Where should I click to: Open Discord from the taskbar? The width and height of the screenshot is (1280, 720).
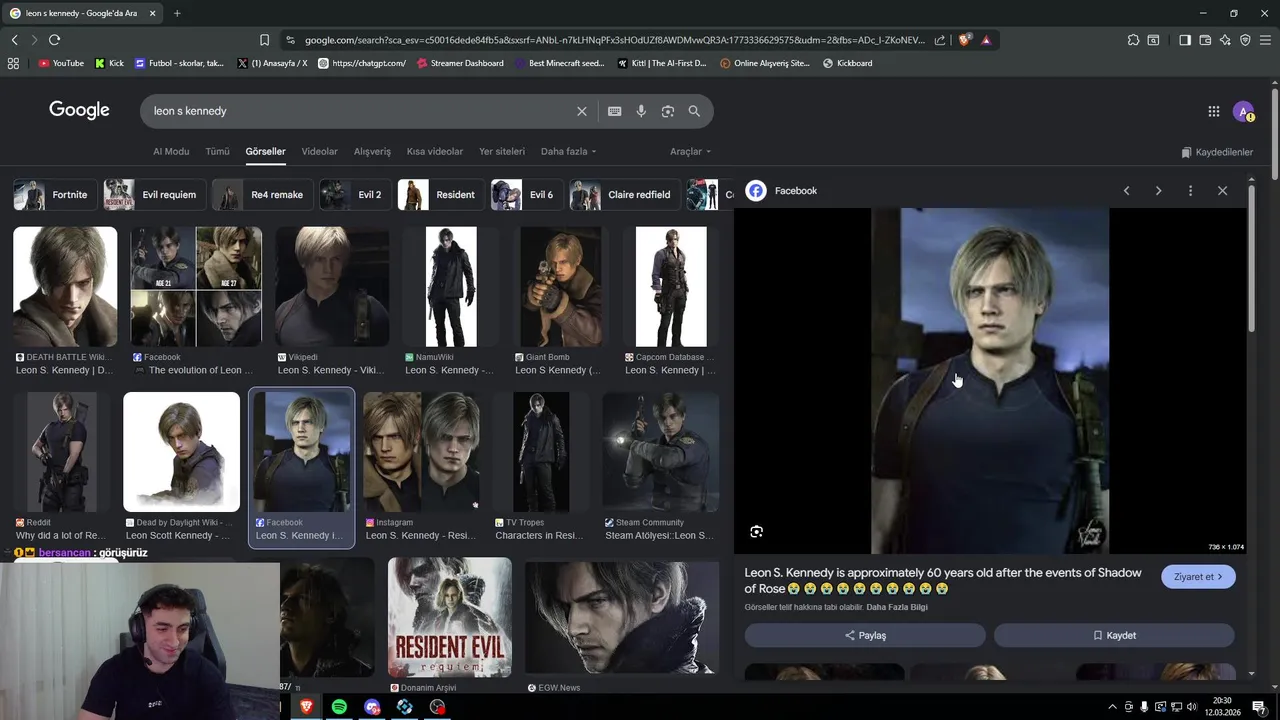pos(372,707)
